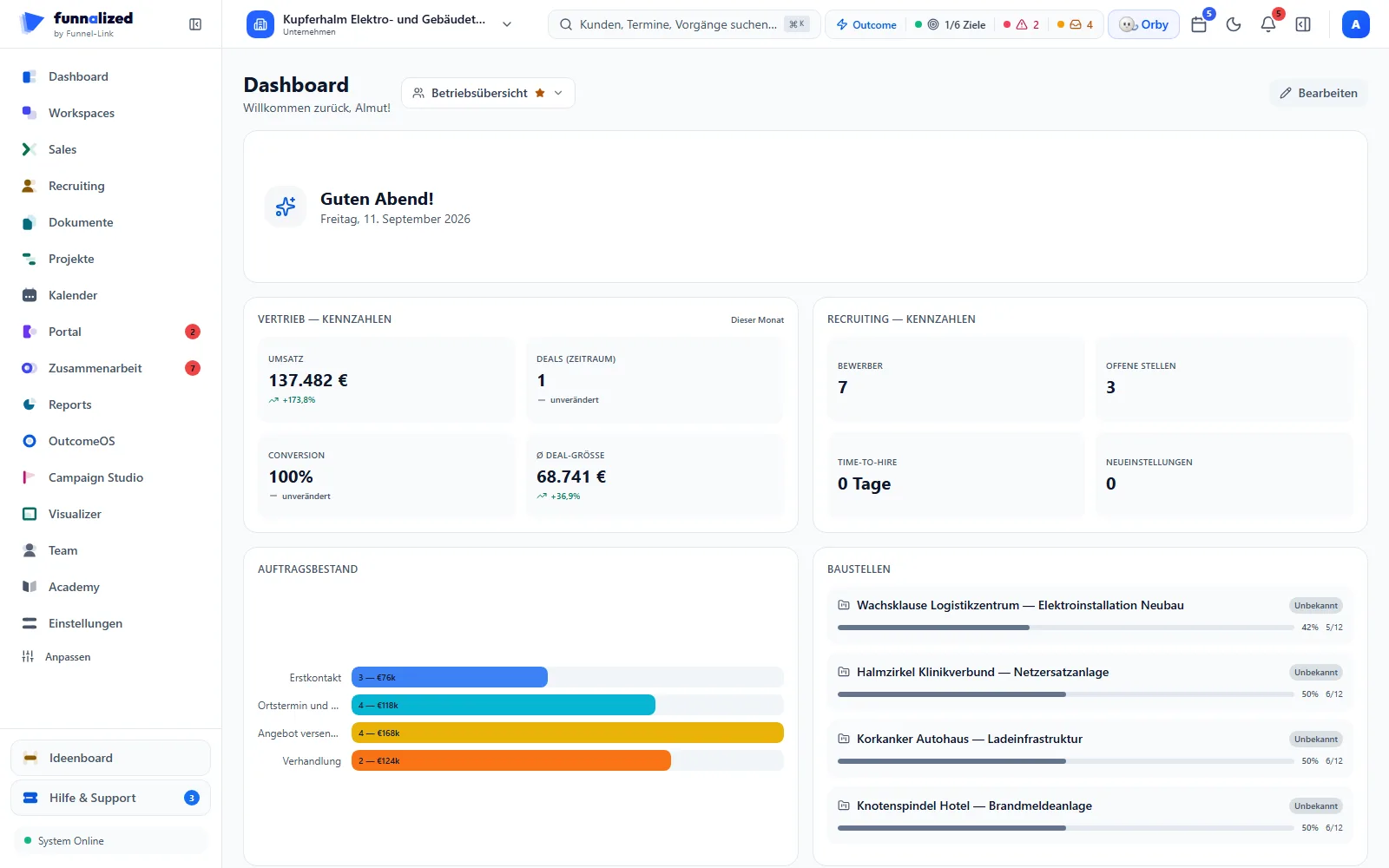Focus the Kunden, Termine, Vorgänge search field
1389x868 pixels.
tap(684, 24)
